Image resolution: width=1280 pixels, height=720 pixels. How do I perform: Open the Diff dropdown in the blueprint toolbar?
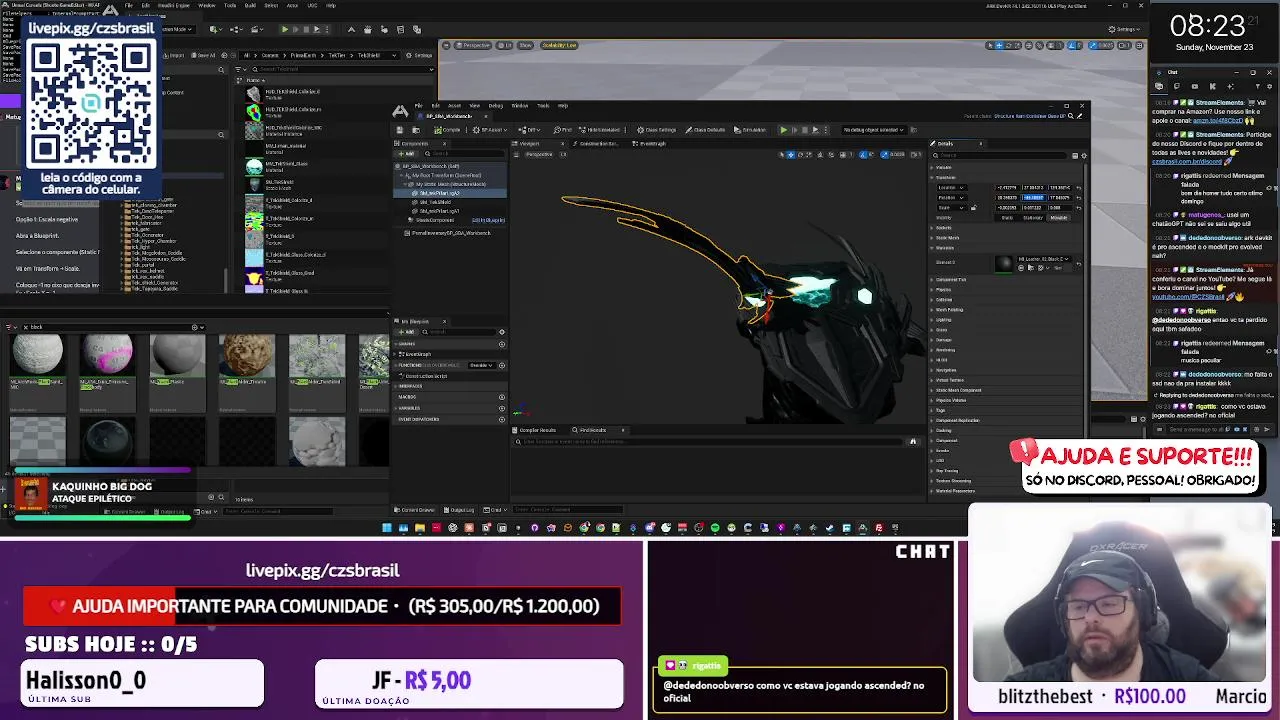(529, 130)
